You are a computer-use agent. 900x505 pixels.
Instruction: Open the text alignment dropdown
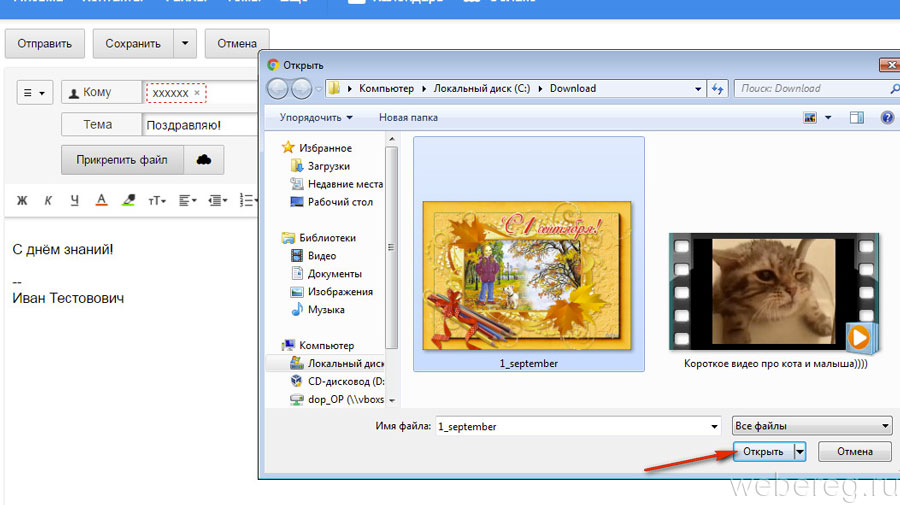pyautogui.click(x=188, y=200)
